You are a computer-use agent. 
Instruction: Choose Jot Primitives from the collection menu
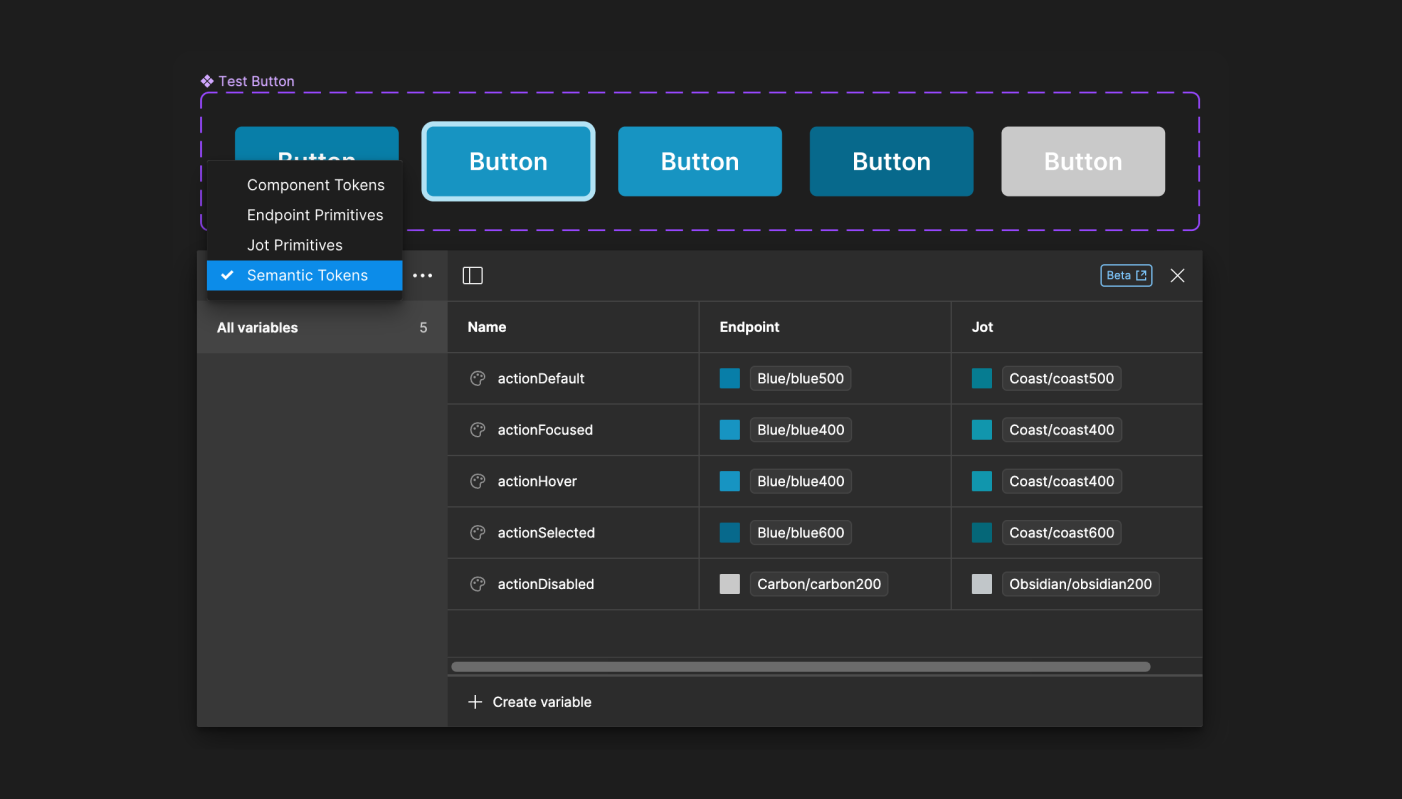[305, 245]
